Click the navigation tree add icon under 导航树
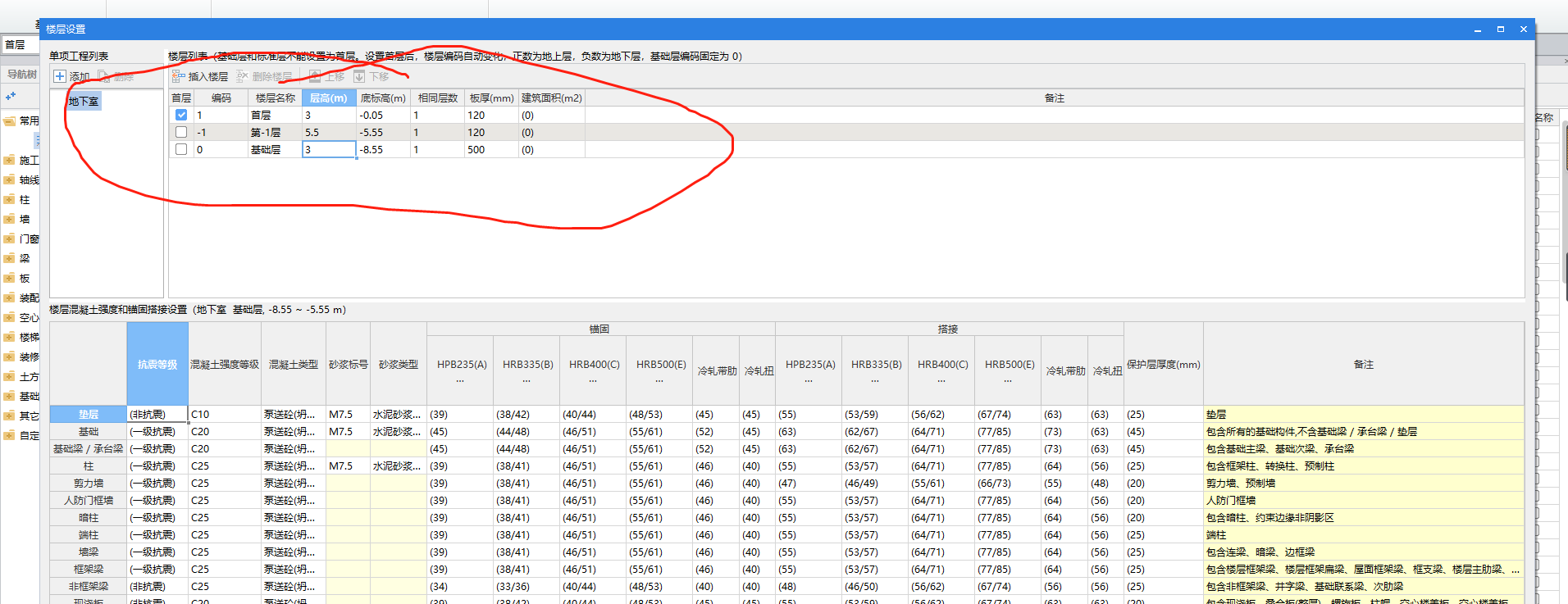 tap(11, 97)
